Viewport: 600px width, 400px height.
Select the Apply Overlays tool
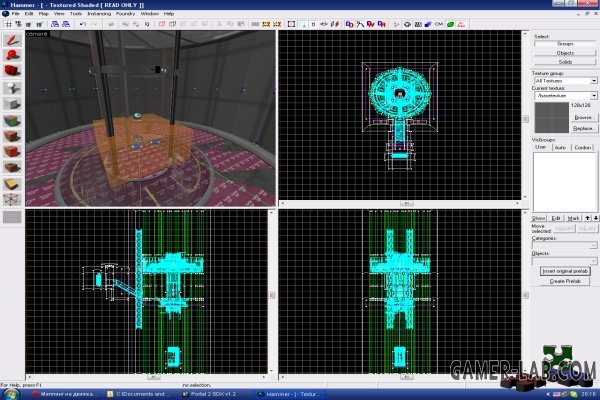12,167
